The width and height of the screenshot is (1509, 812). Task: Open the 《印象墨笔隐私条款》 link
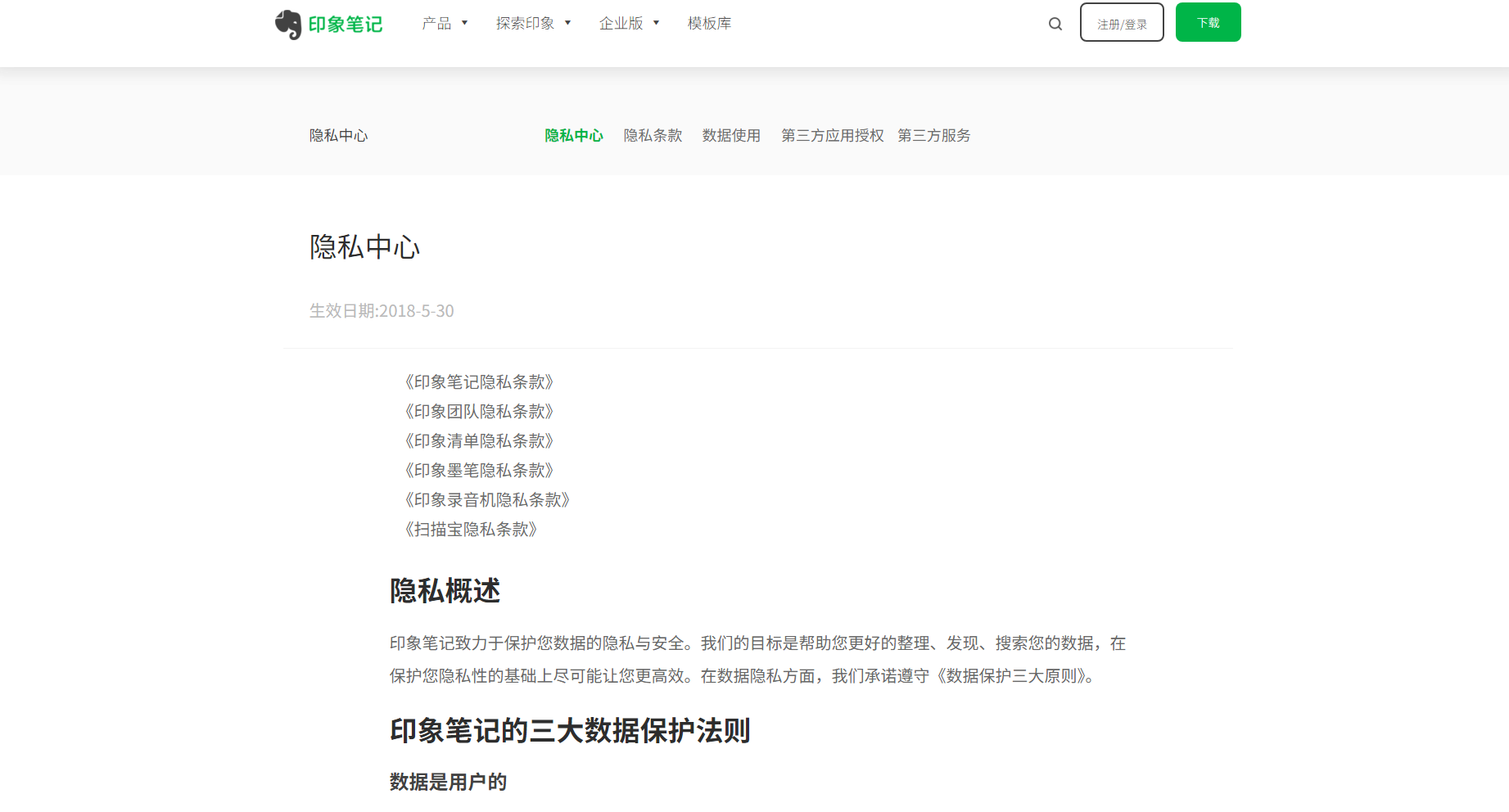tap(479, 471)
